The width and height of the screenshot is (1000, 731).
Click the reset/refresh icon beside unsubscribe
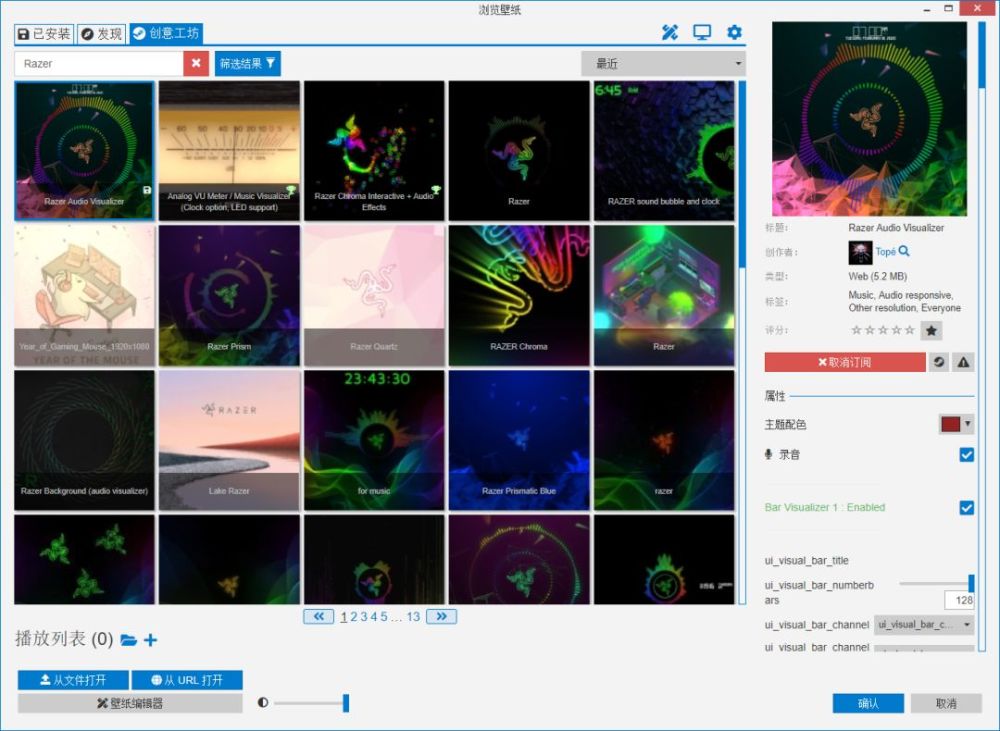pos(939,362)
